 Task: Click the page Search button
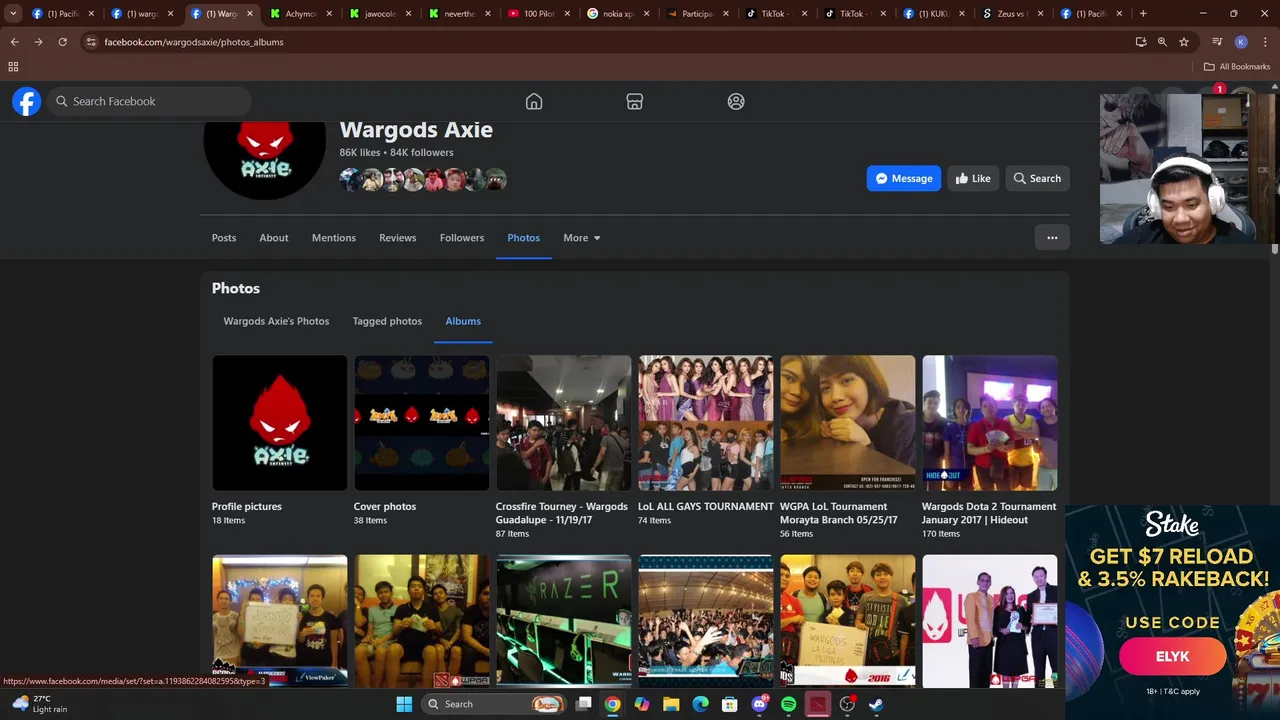click(1037, 178)
